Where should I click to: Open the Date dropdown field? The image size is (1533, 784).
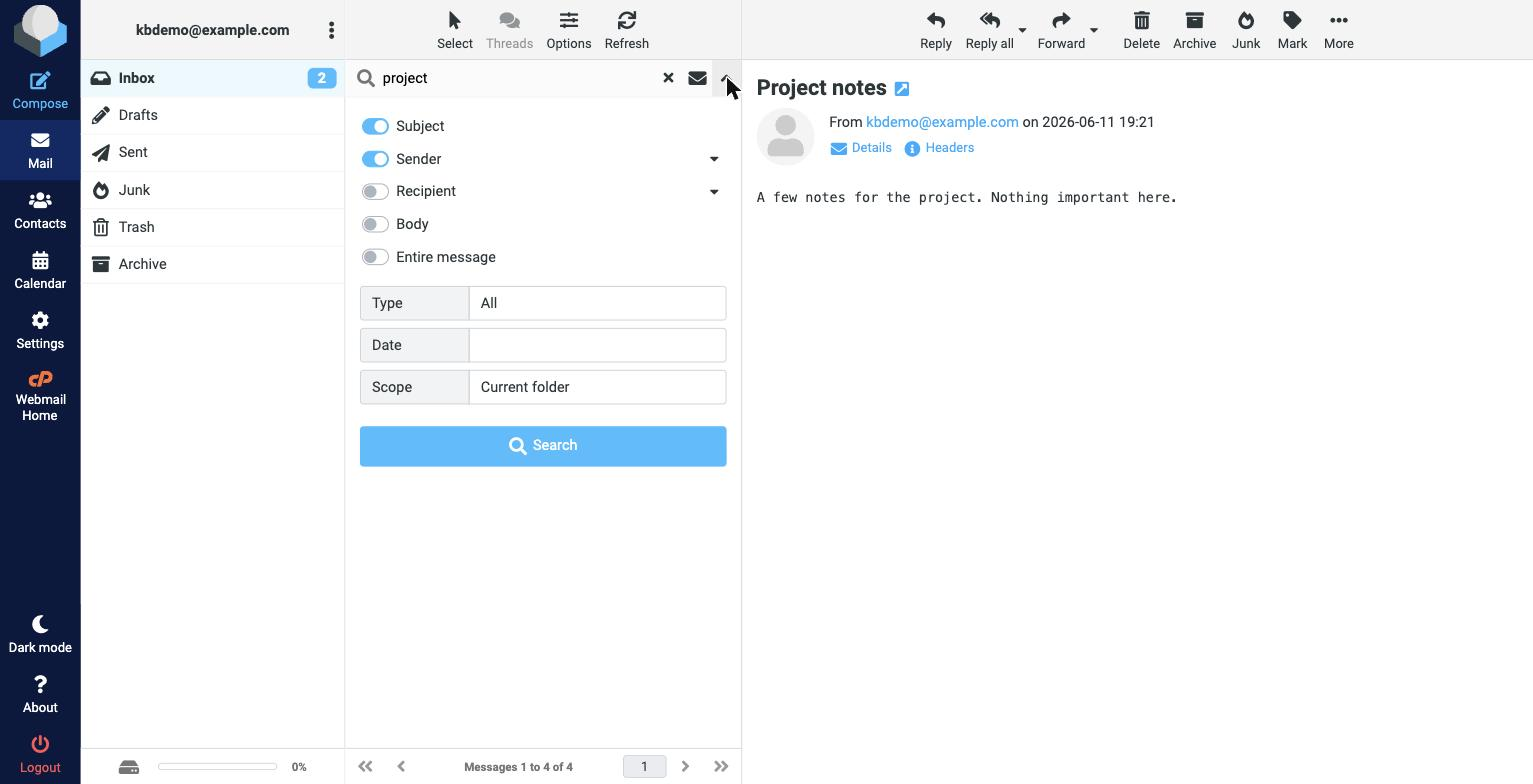click(x=597, y=345)
